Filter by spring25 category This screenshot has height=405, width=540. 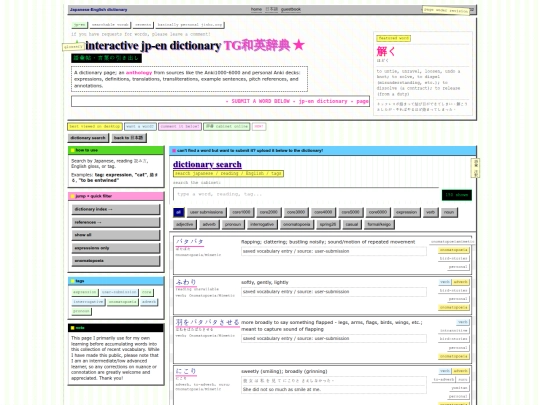(x=328, y=225)
